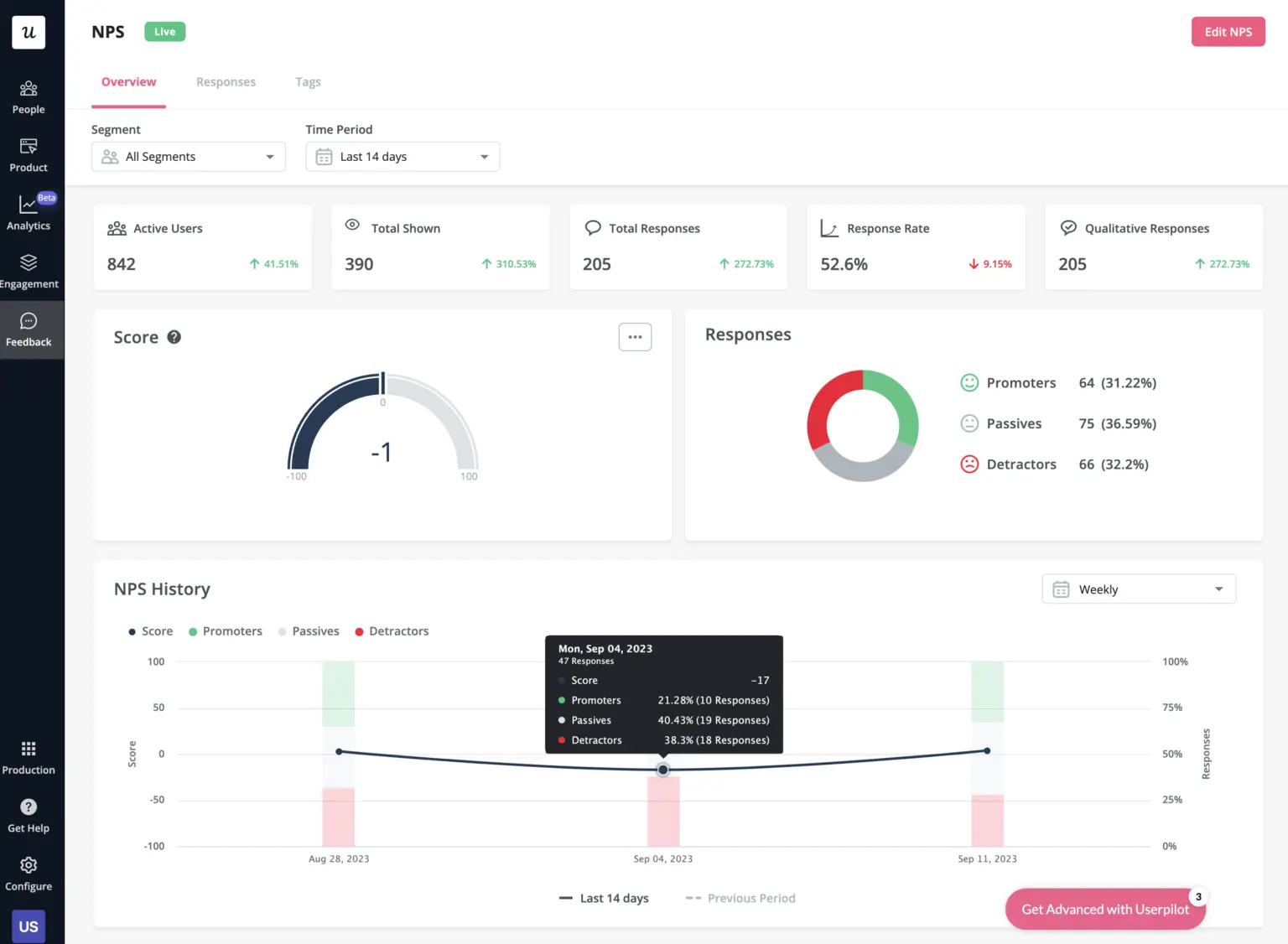Switch to the Responses tab
1288x944 pixels.
(226, 82)
